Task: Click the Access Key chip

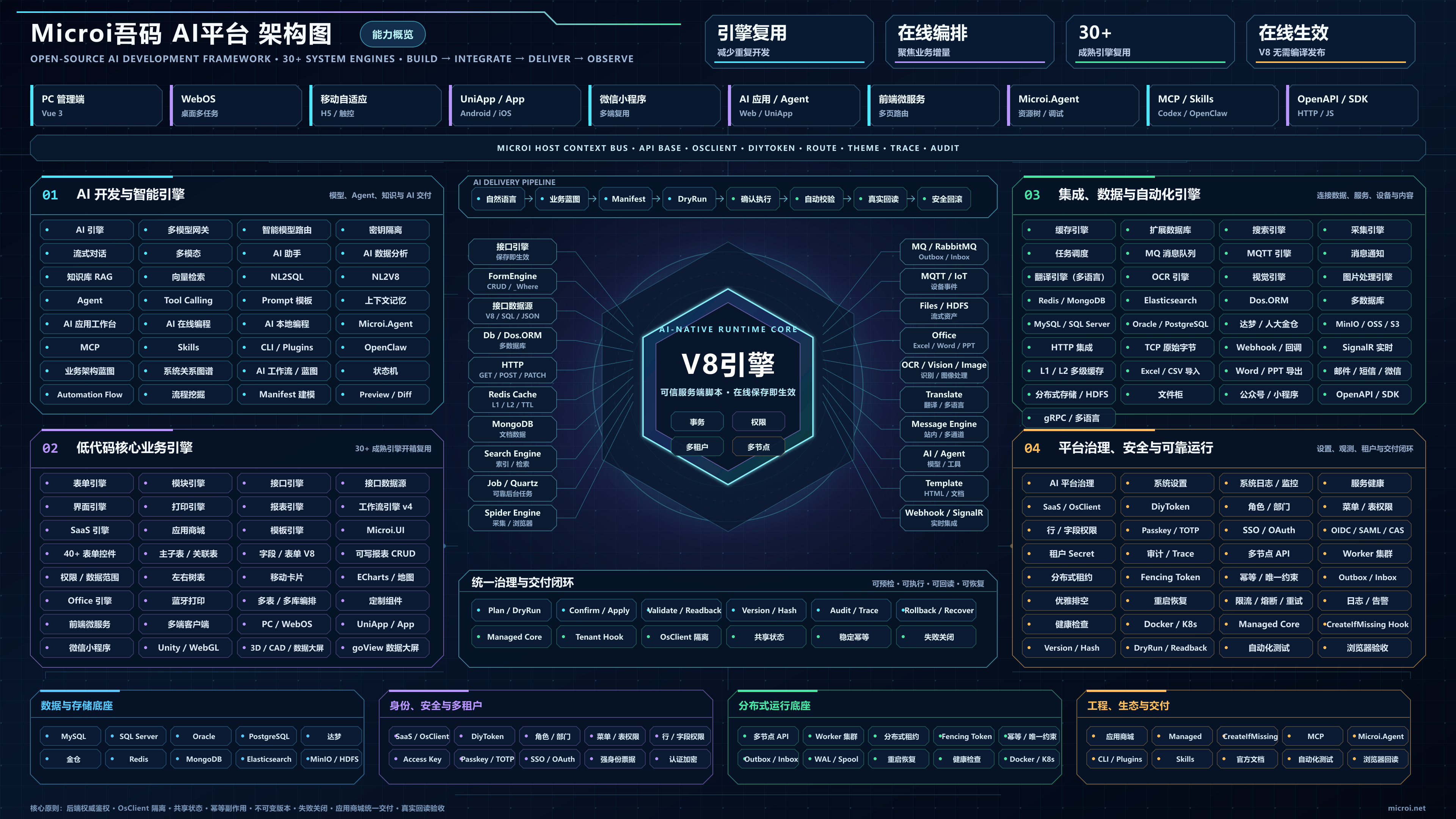Action: (419, 759)
